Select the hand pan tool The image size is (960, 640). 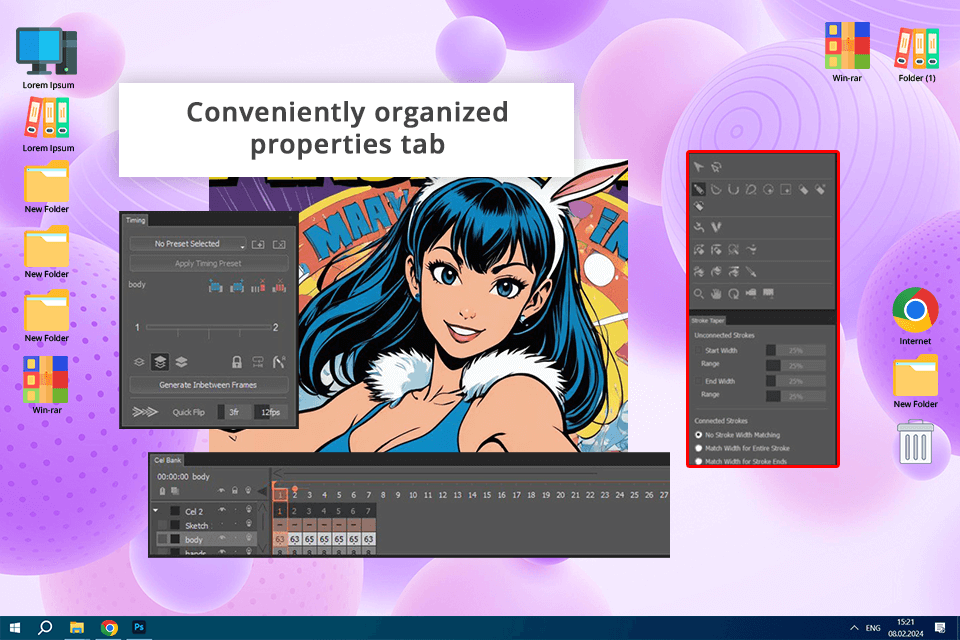coord(716,293)
